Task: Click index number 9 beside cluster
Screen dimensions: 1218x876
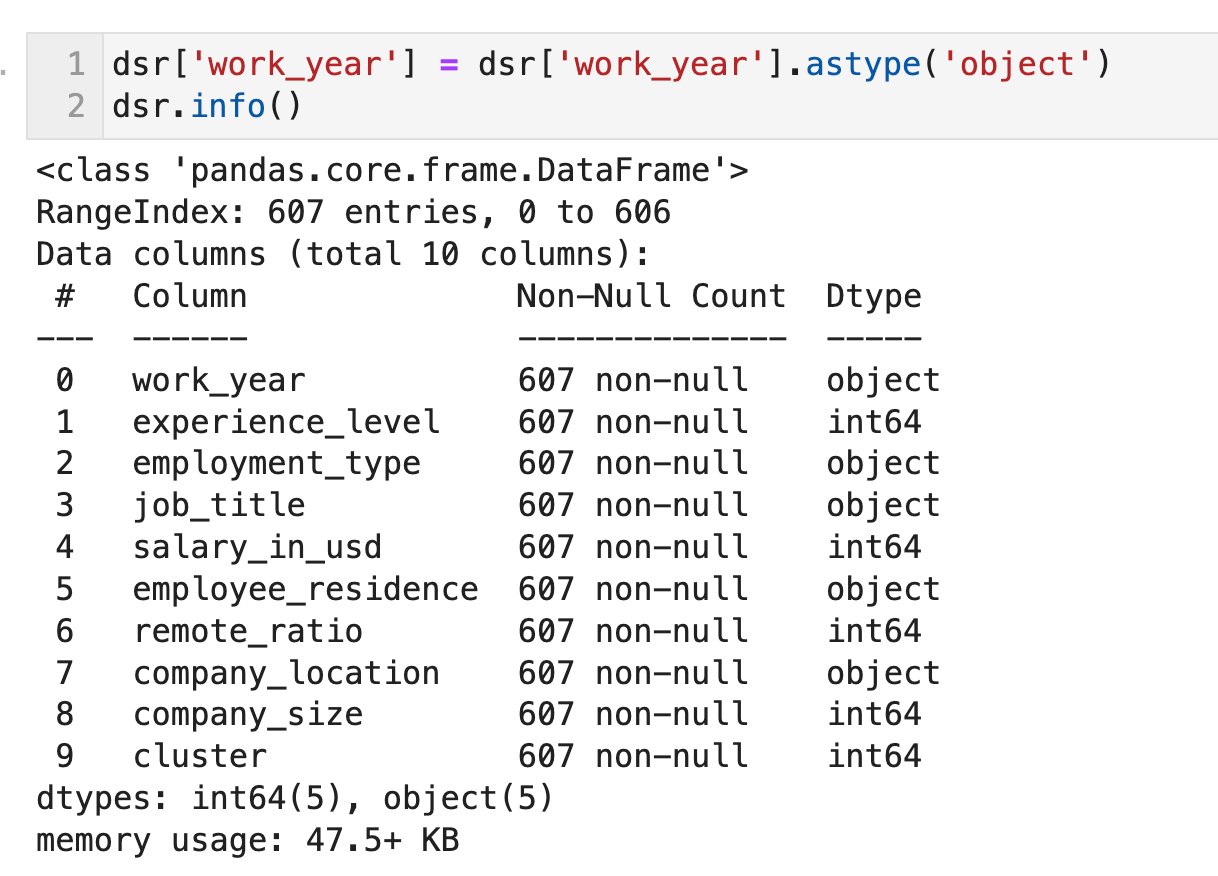Action: [65, 756]
